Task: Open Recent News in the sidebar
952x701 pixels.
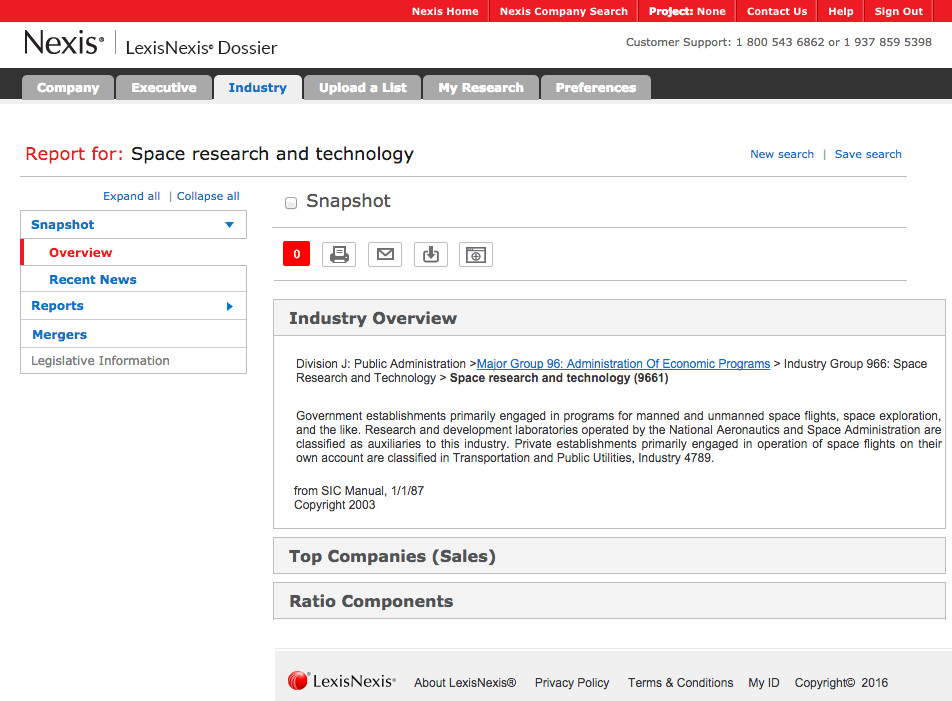Action: 93,280
